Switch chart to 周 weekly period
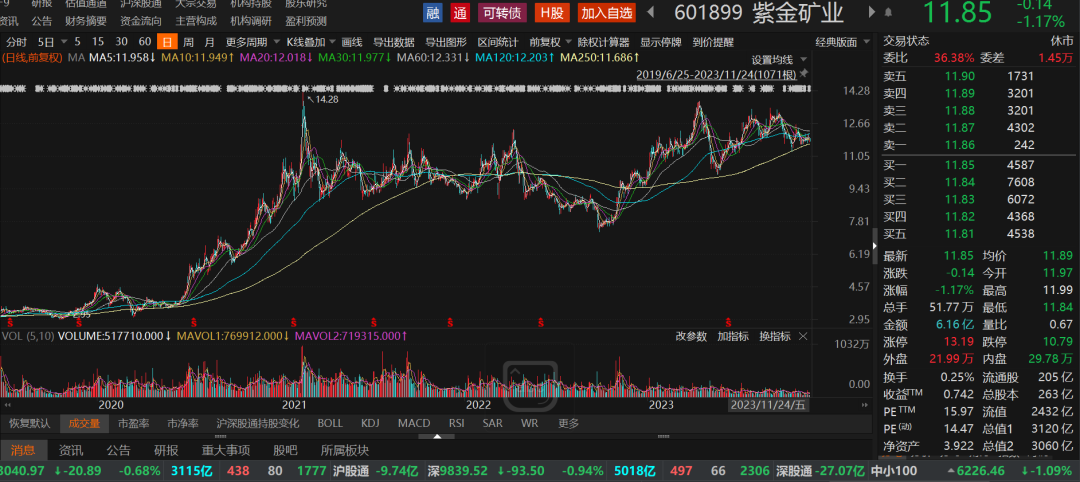 pyautogui.click(x=188, y=42)
